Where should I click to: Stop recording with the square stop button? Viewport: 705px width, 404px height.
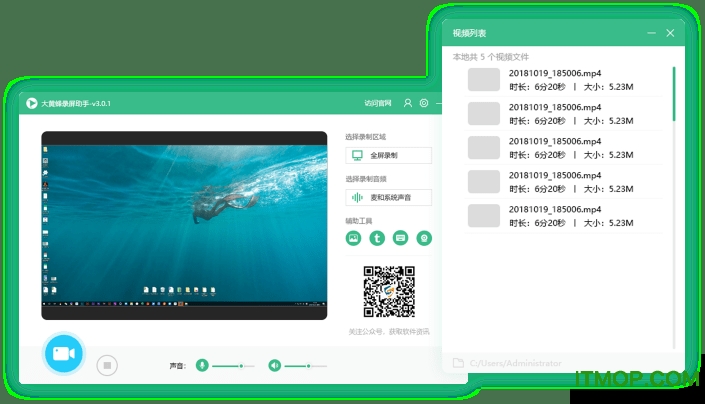pyautogui.click(x=108, y=365)
